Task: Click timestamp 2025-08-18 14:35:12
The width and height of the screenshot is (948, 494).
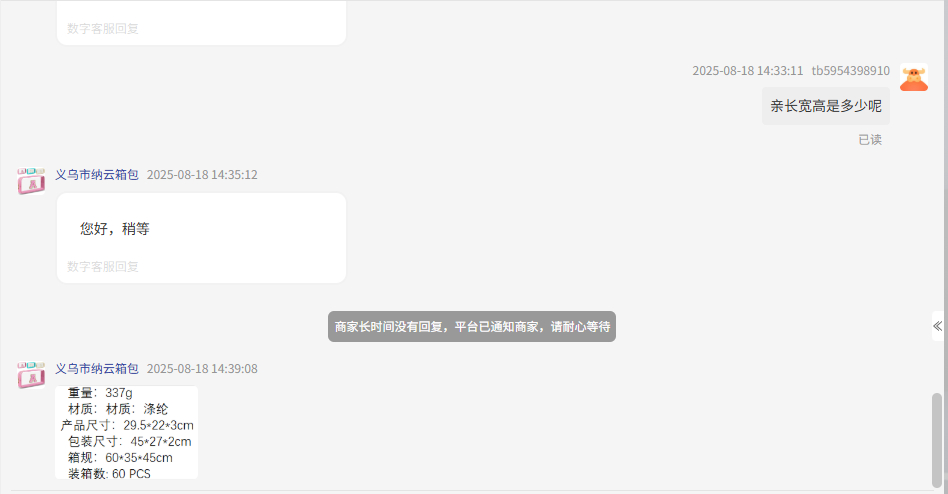Action: [202, 175]
